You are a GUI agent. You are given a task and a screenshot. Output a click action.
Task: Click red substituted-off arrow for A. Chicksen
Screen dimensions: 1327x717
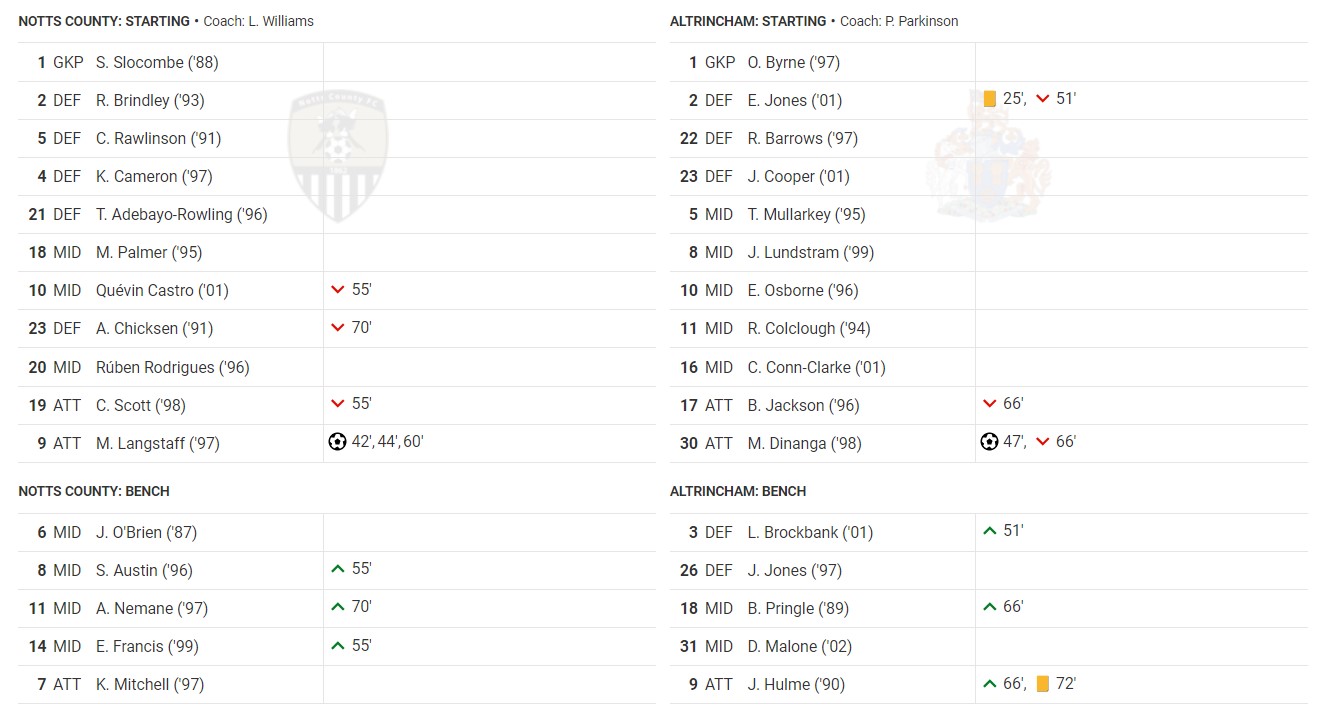click(x=338, y=328)
